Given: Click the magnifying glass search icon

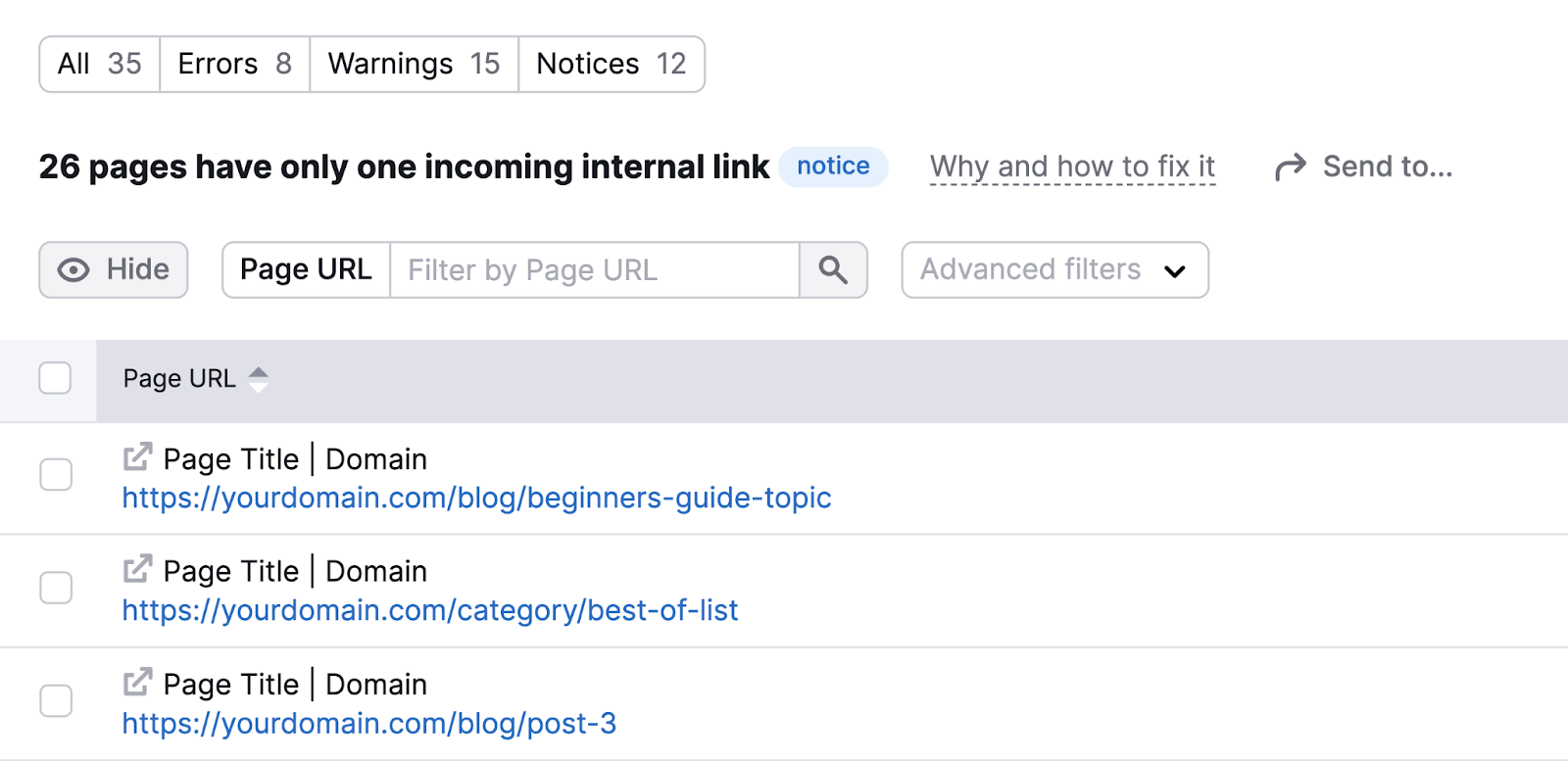Looking at the screenshot, I should click(832, 269).
